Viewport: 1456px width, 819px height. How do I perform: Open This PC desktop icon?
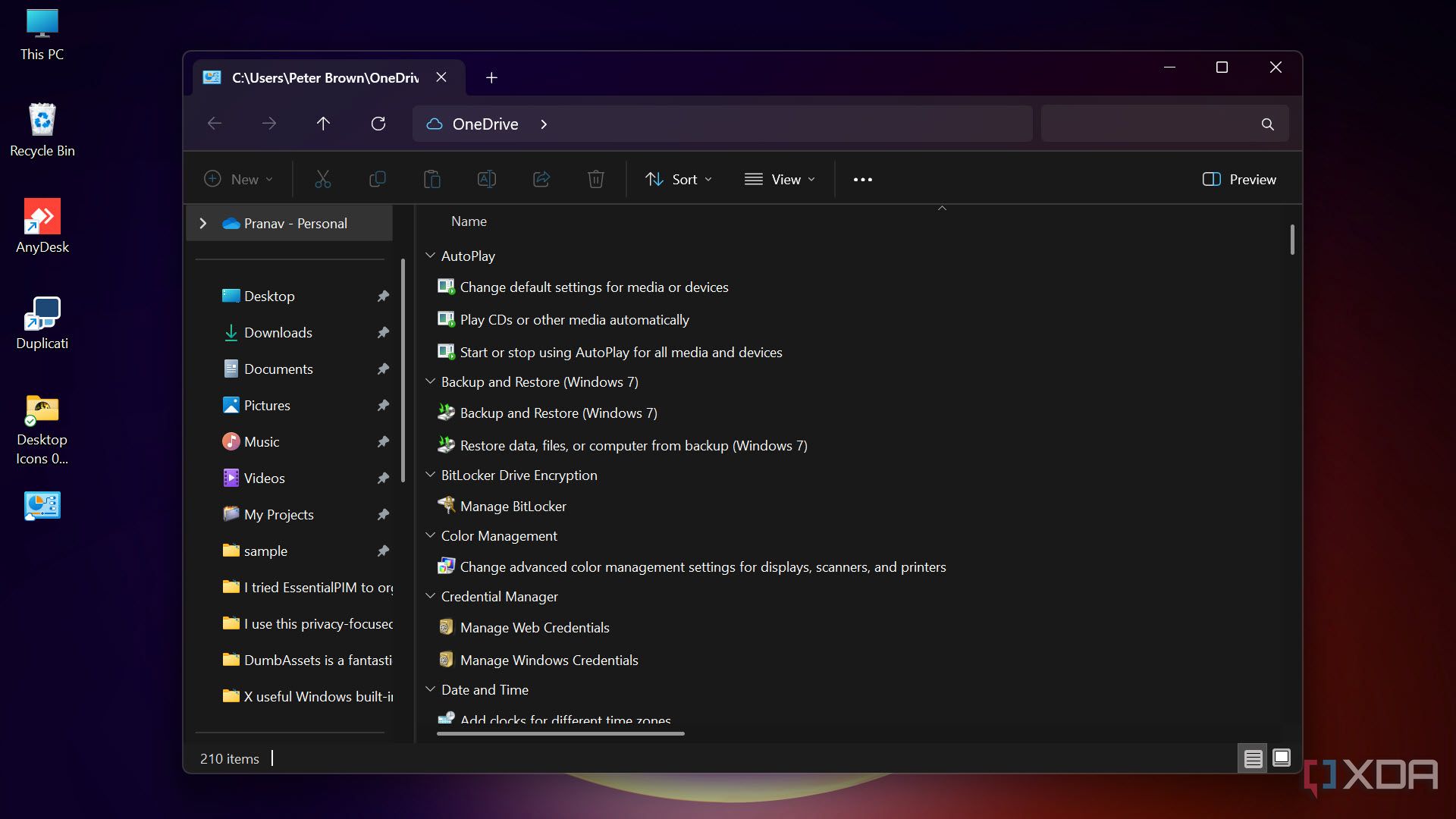[x=42, y=35]
